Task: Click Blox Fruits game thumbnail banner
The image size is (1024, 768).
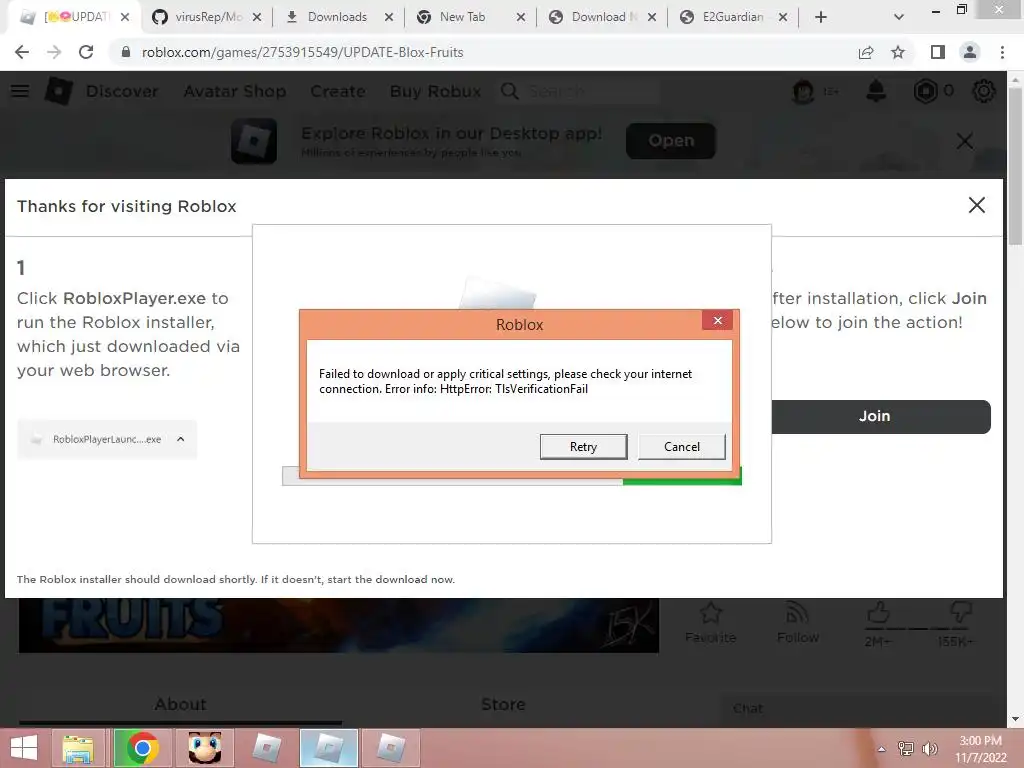Action: click(x=338, y=625)
